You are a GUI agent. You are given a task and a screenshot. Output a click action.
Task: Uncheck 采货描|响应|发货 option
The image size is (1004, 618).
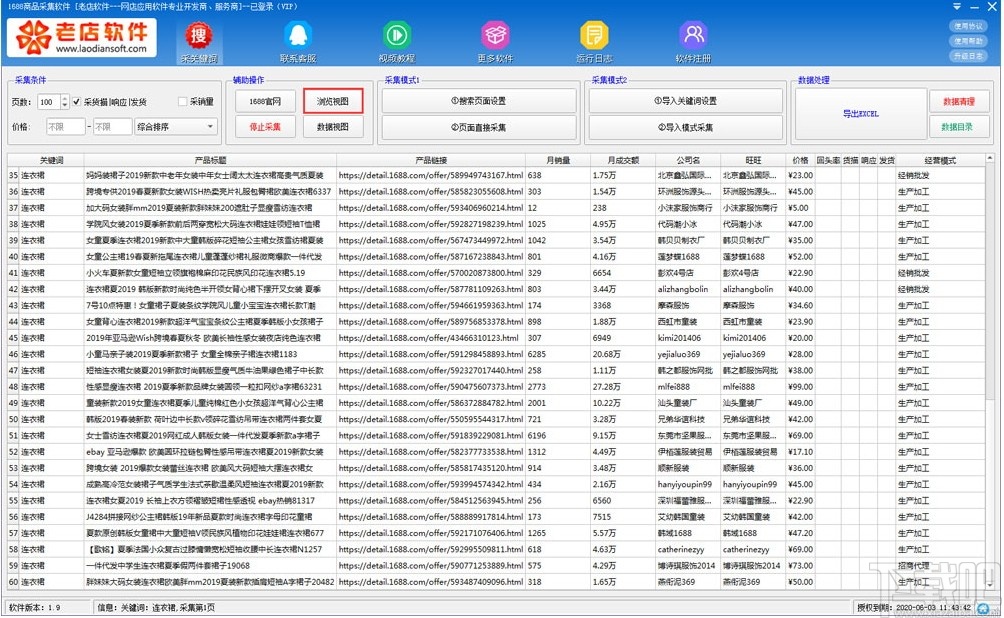tap(75, 103)
